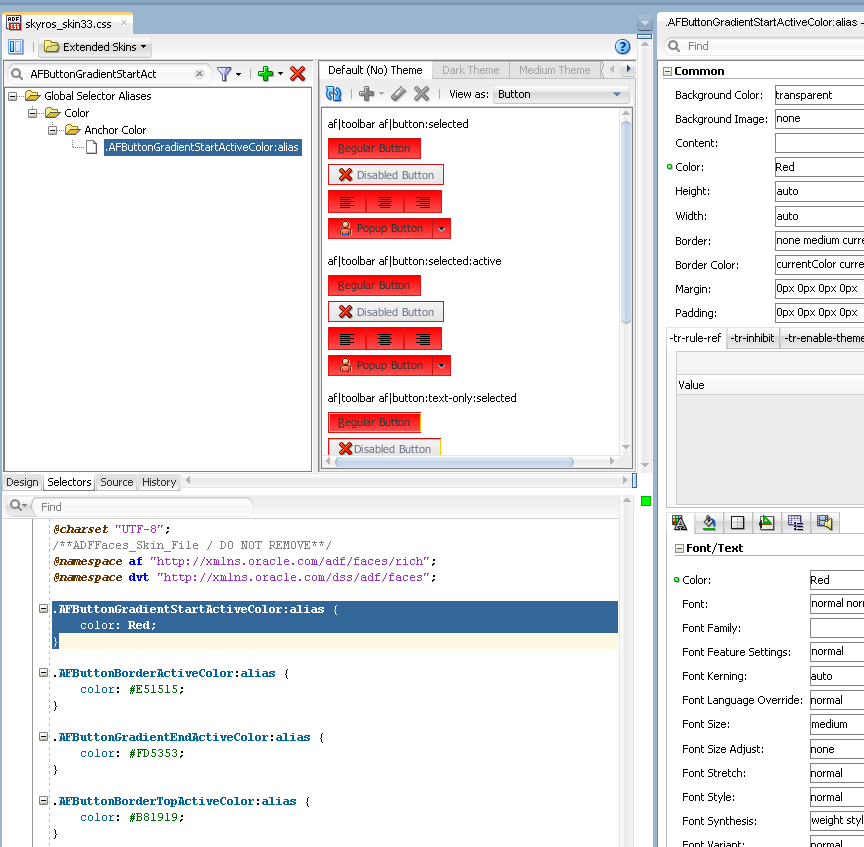Open the View as Button combo box
864x847 pixels.
click(x=561, y=94)
